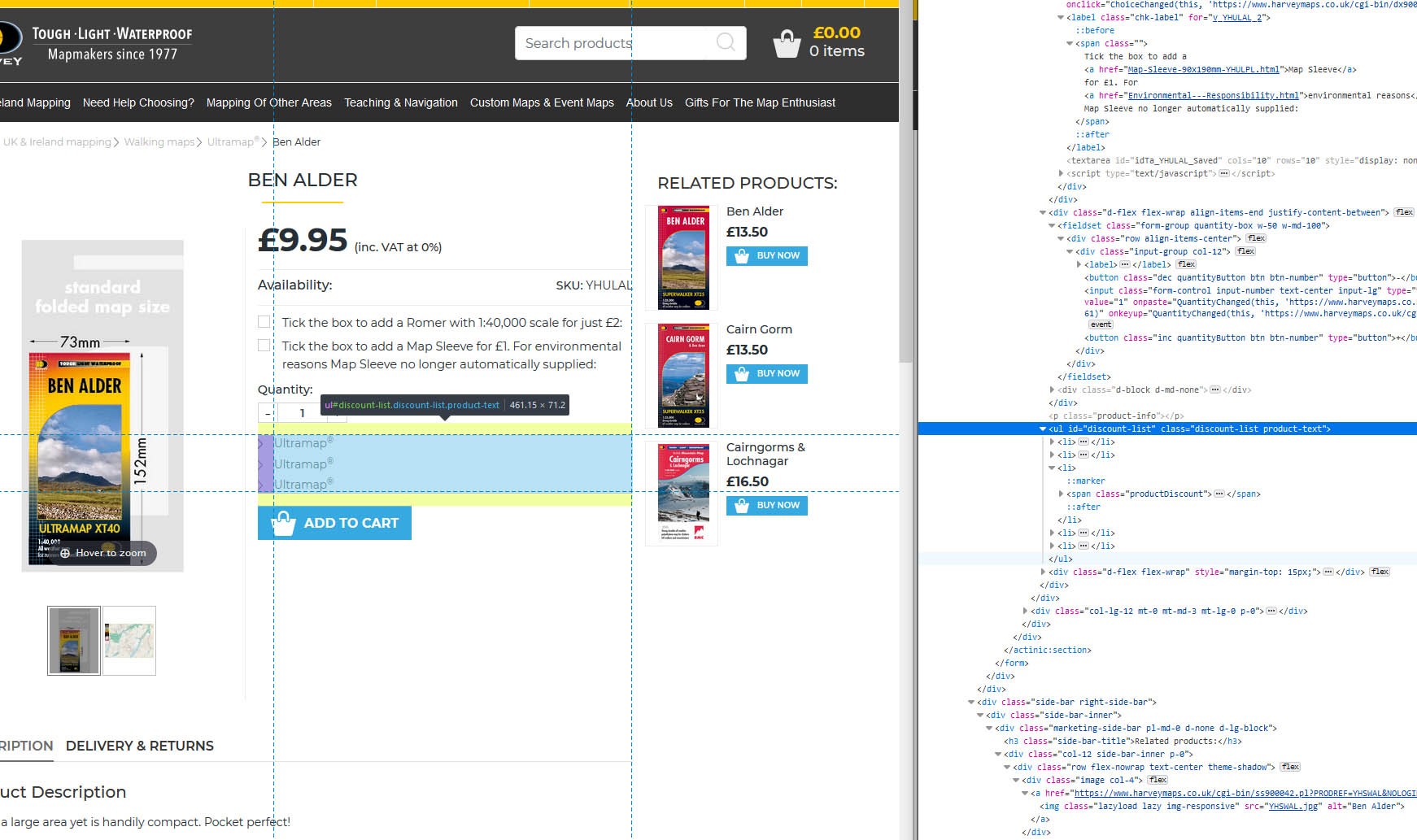Click the flex badge on the d-flex justify-content-between div
The image size is (1417, 840).
point(1404,212)
